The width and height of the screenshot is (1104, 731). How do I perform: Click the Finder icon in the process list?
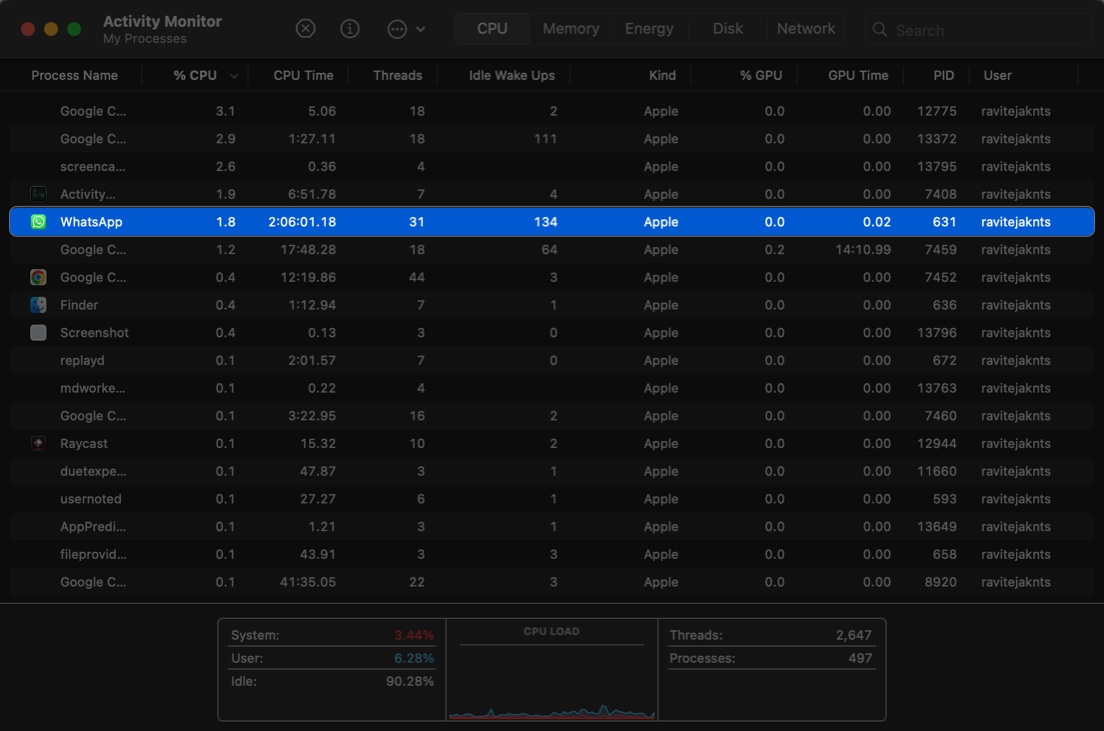point(38,305)
